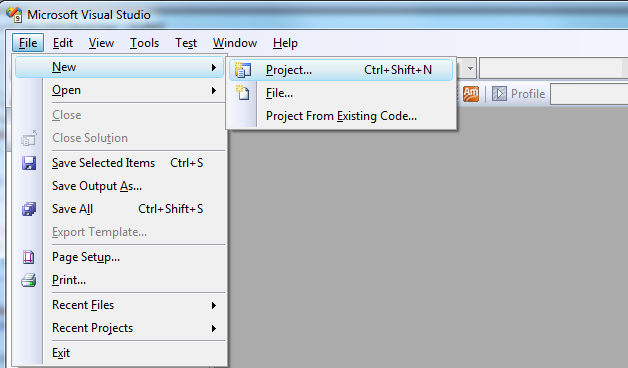Click the Profile toolbar button label

[x=528, y=94]
